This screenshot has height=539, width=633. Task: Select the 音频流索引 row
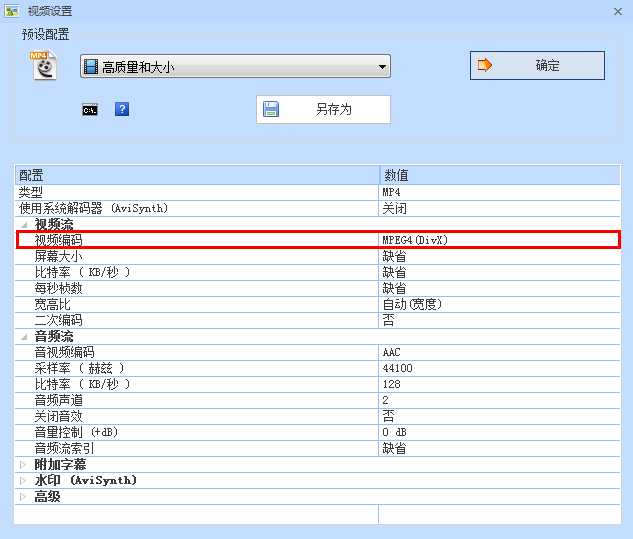[x=318, y=449]
